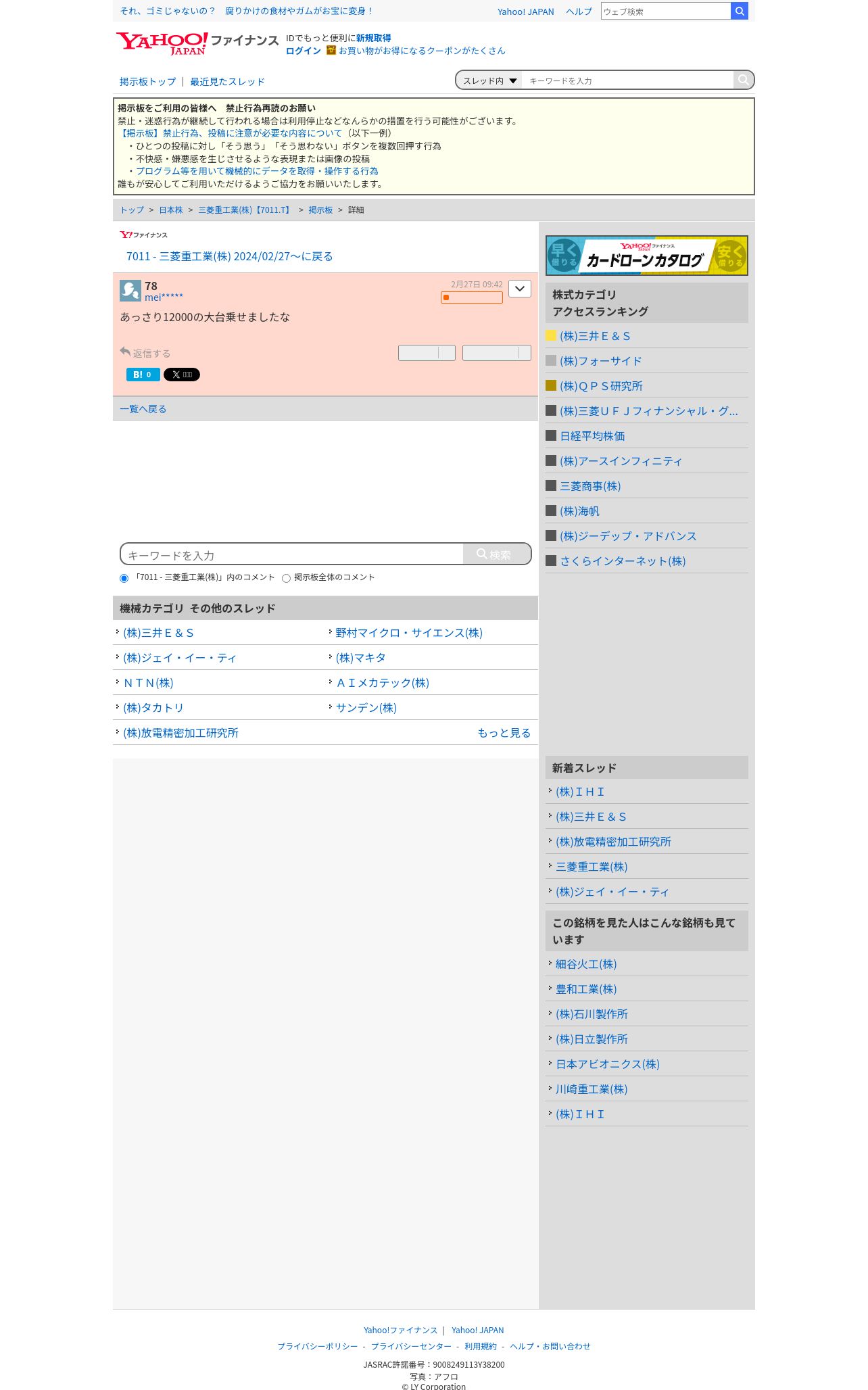
Task: Click the 一覧へ戻る link
Action: (143, 409)
